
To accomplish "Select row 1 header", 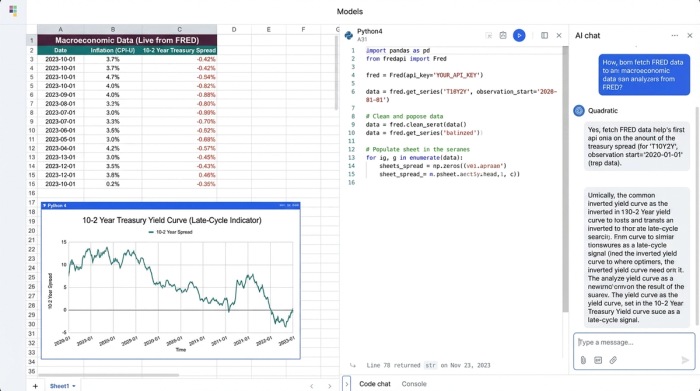I will [x=32, y=40].
